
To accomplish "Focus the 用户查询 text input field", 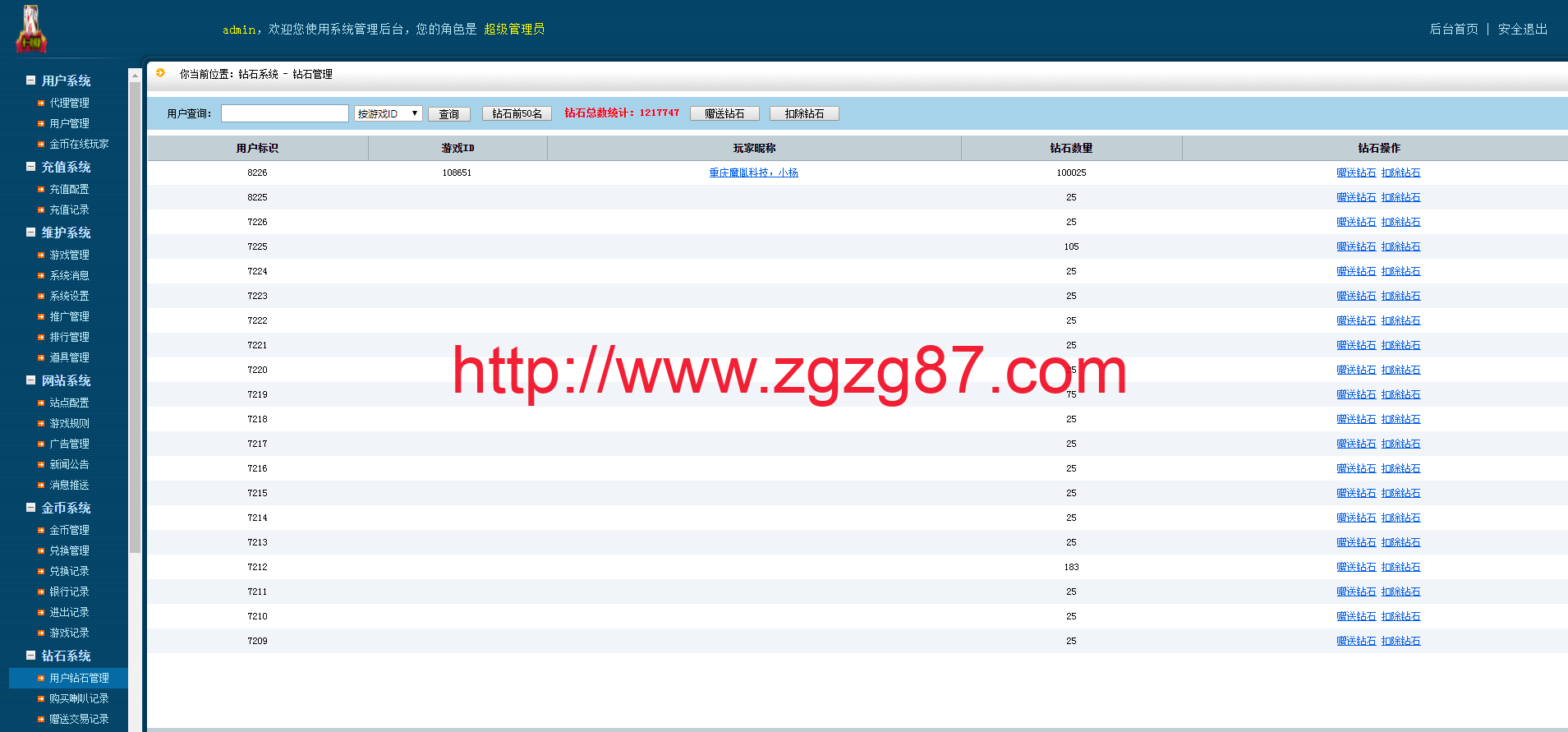I will (284, 113).
